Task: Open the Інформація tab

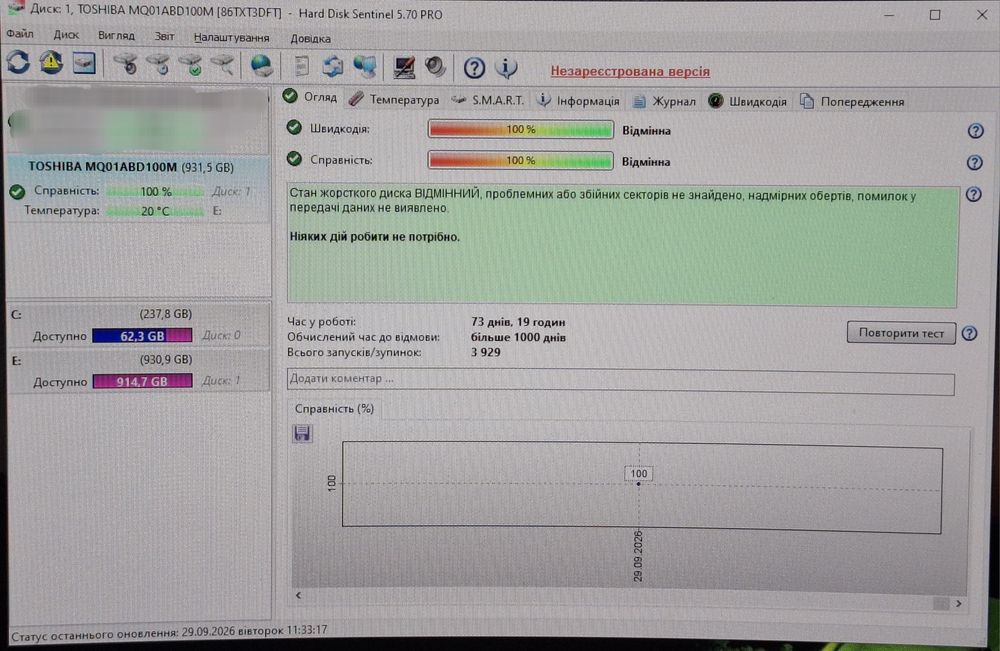Action: (x=578, y=101)
